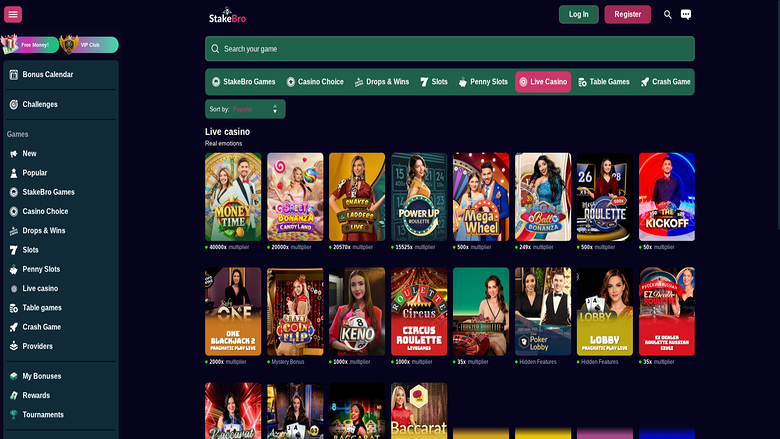Click the sort dropdown up-down arrows
Screen dimensions: 780x439
tap(275, 109)
